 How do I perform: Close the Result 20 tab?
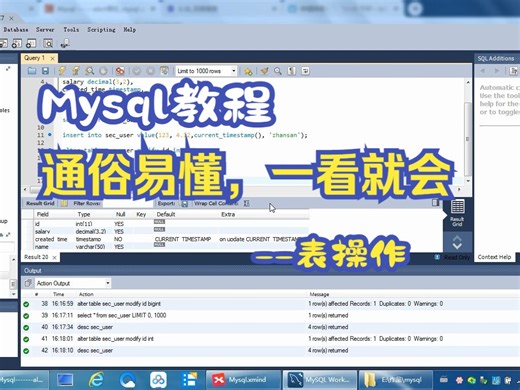click(x=54, y=257)
